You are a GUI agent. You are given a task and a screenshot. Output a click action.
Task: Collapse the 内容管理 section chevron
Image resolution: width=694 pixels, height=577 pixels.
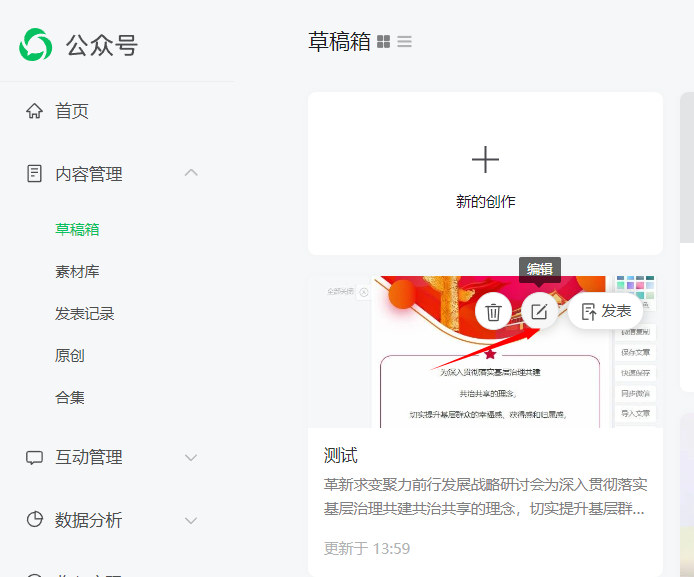[192, 173]
